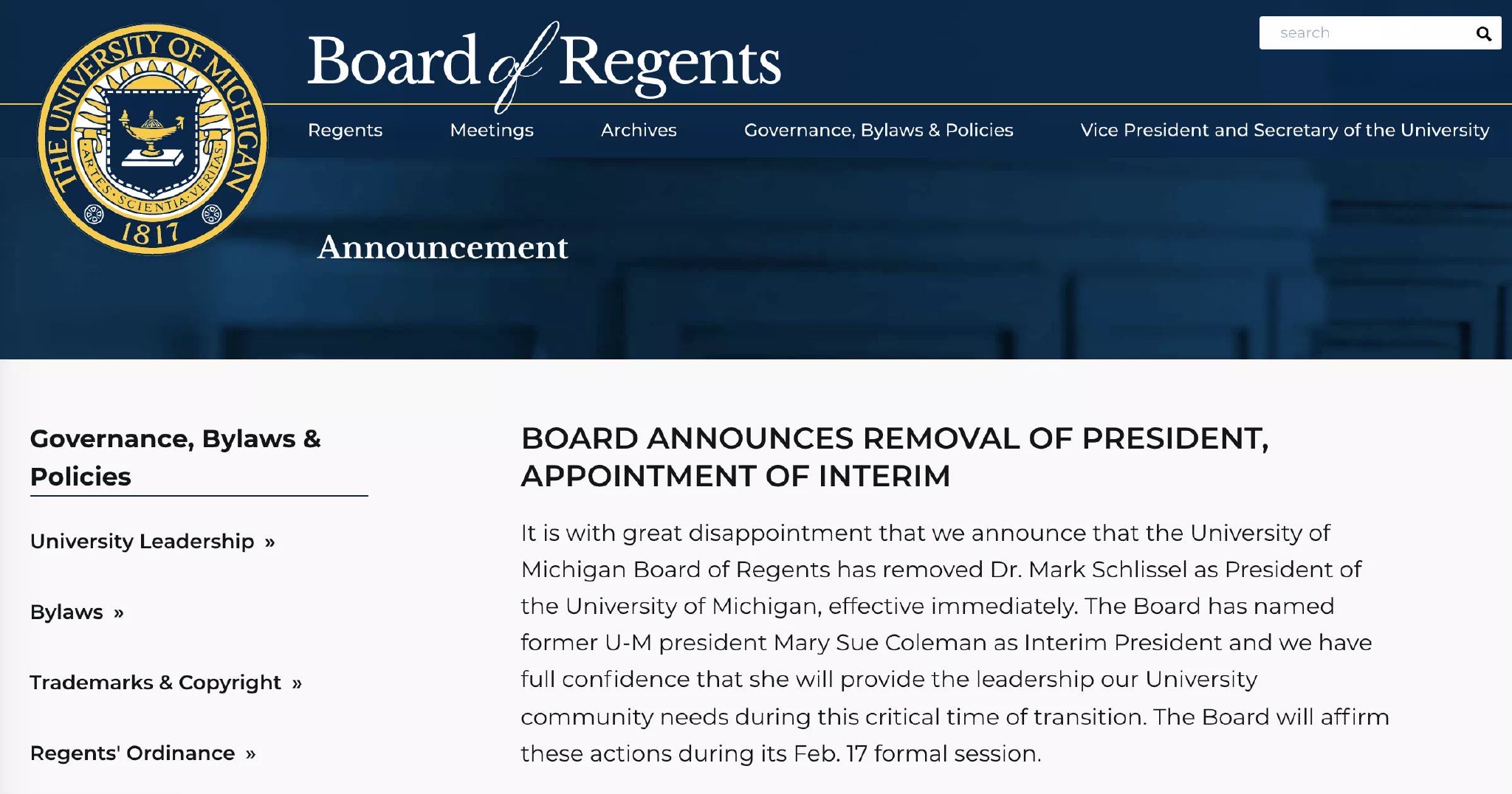This screenshot has width=1512, height=794.
Task: Click the » chevron beside University Leadership
Action: tap(270, 542)
